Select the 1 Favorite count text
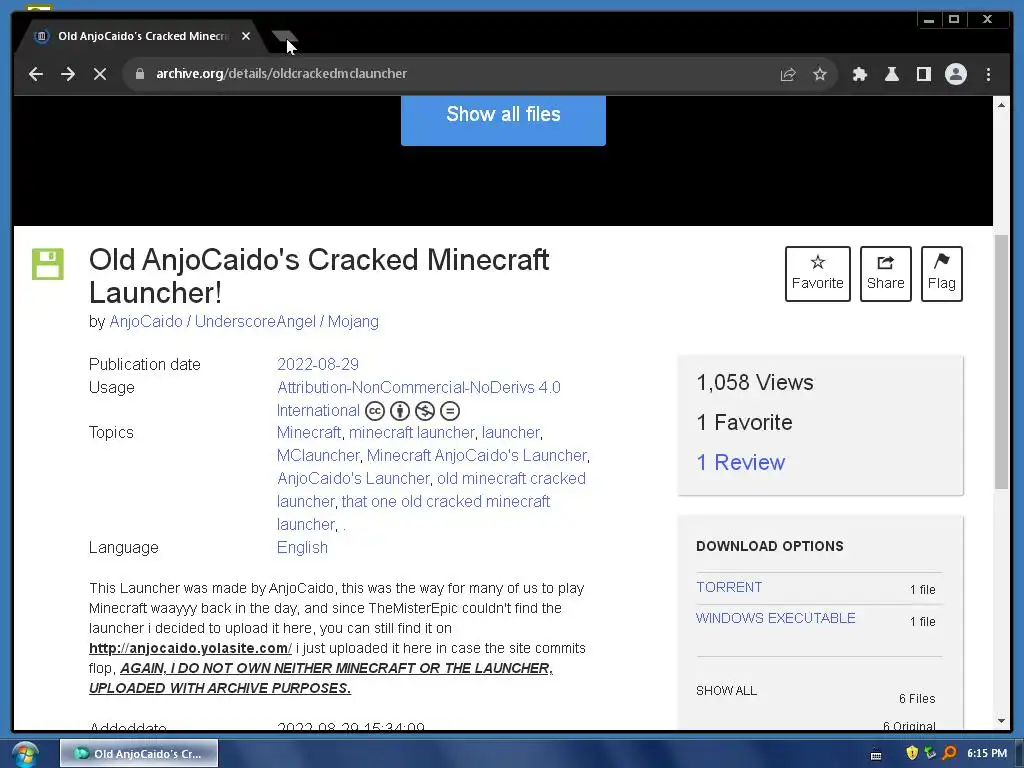The height and width of the screenshot is (768, 1024). coord(744,423)
